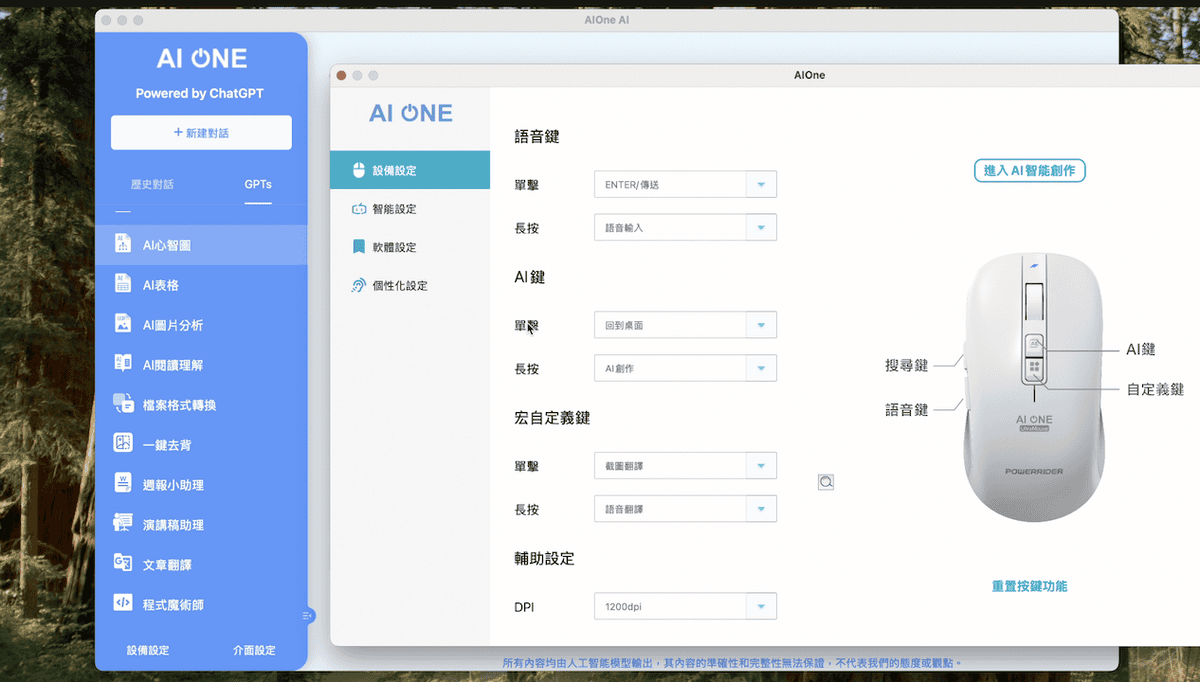Click the 新建對話 button
Screen dimensions: 1200x682
(201, 132)
